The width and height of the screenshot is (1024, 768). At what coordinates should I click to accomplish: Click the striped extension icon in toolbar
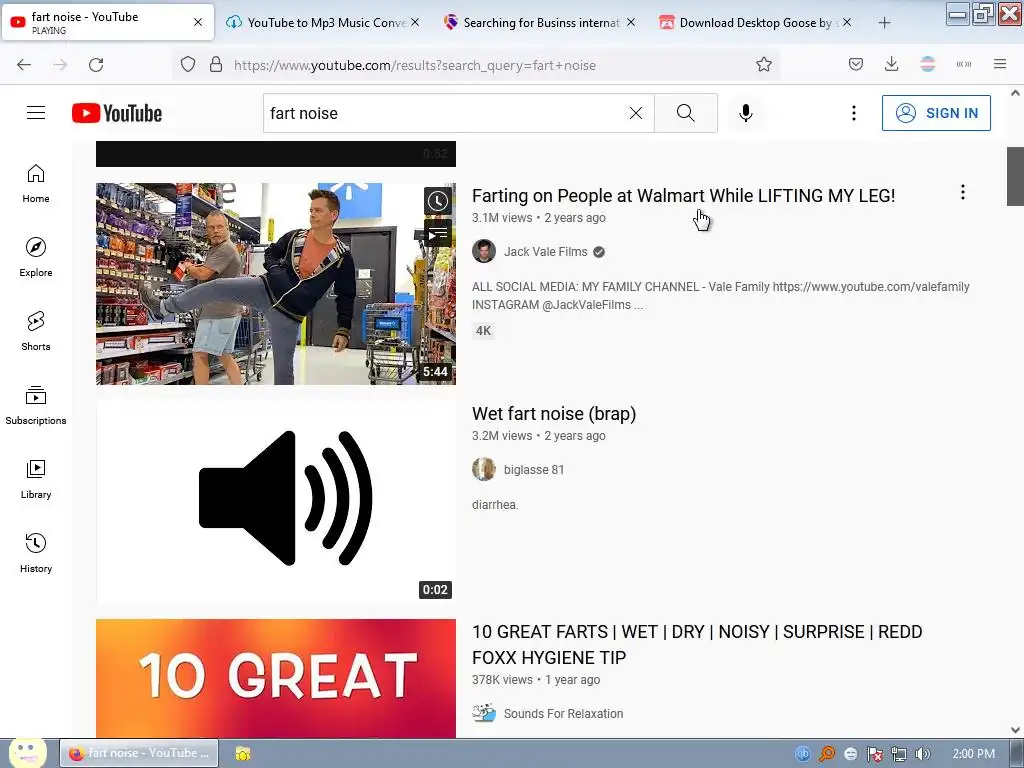[x=927, y=64]
